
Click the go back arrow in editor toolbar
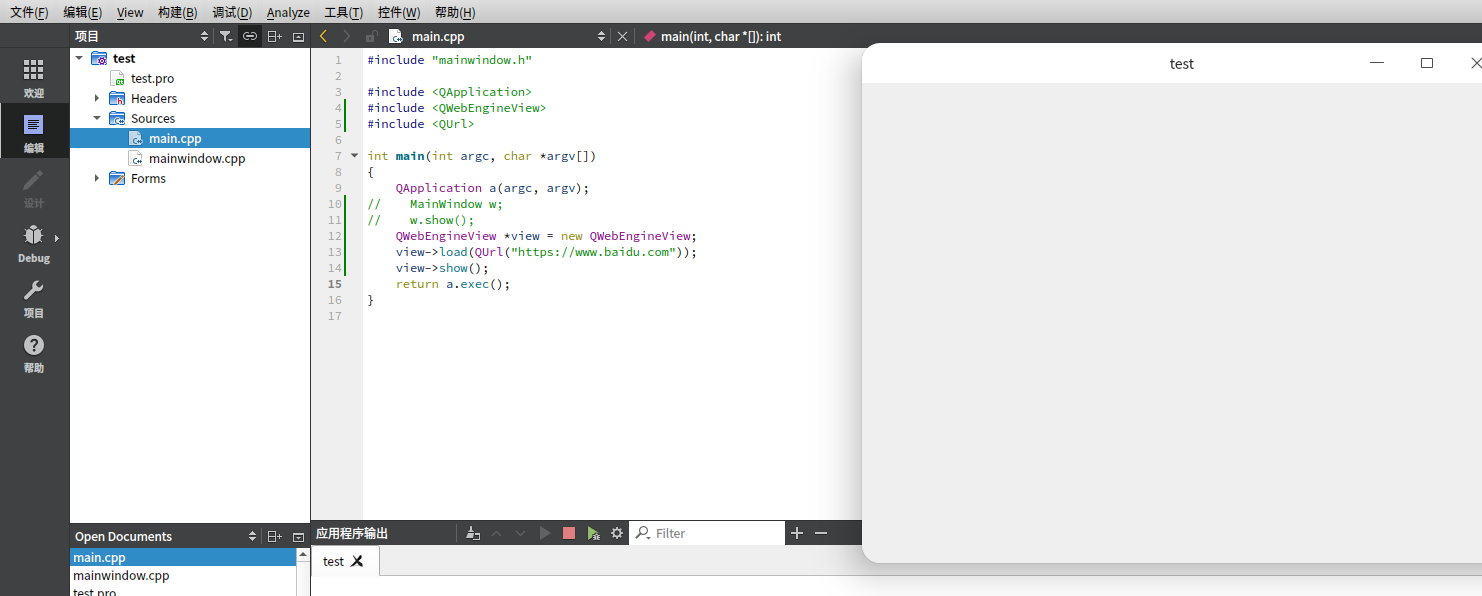323,36
